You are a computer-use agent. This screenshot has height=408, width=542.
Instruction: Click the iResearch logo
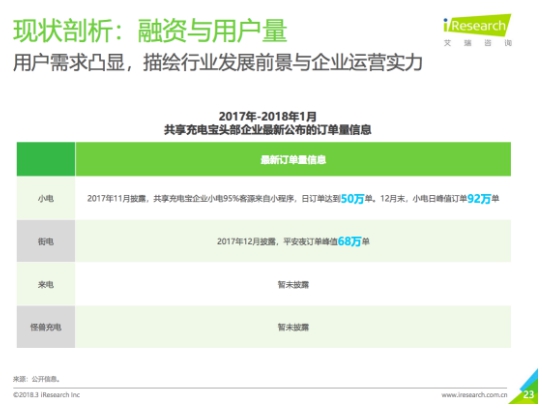(477, 25)
